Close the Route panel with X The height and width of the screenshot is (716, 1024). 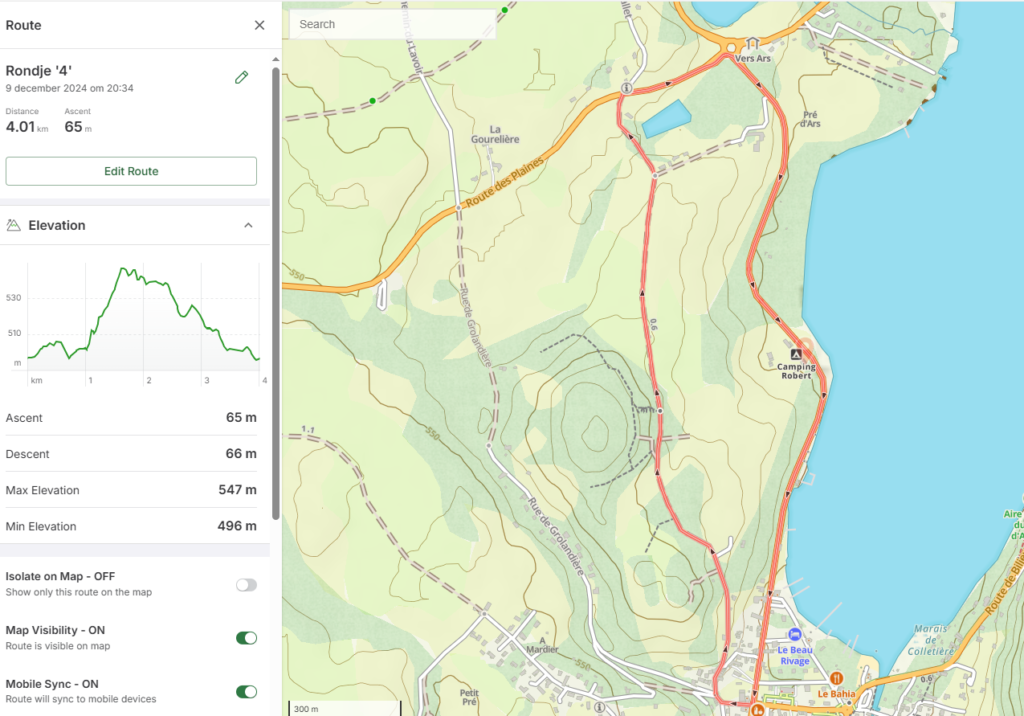tap(259, 25)
